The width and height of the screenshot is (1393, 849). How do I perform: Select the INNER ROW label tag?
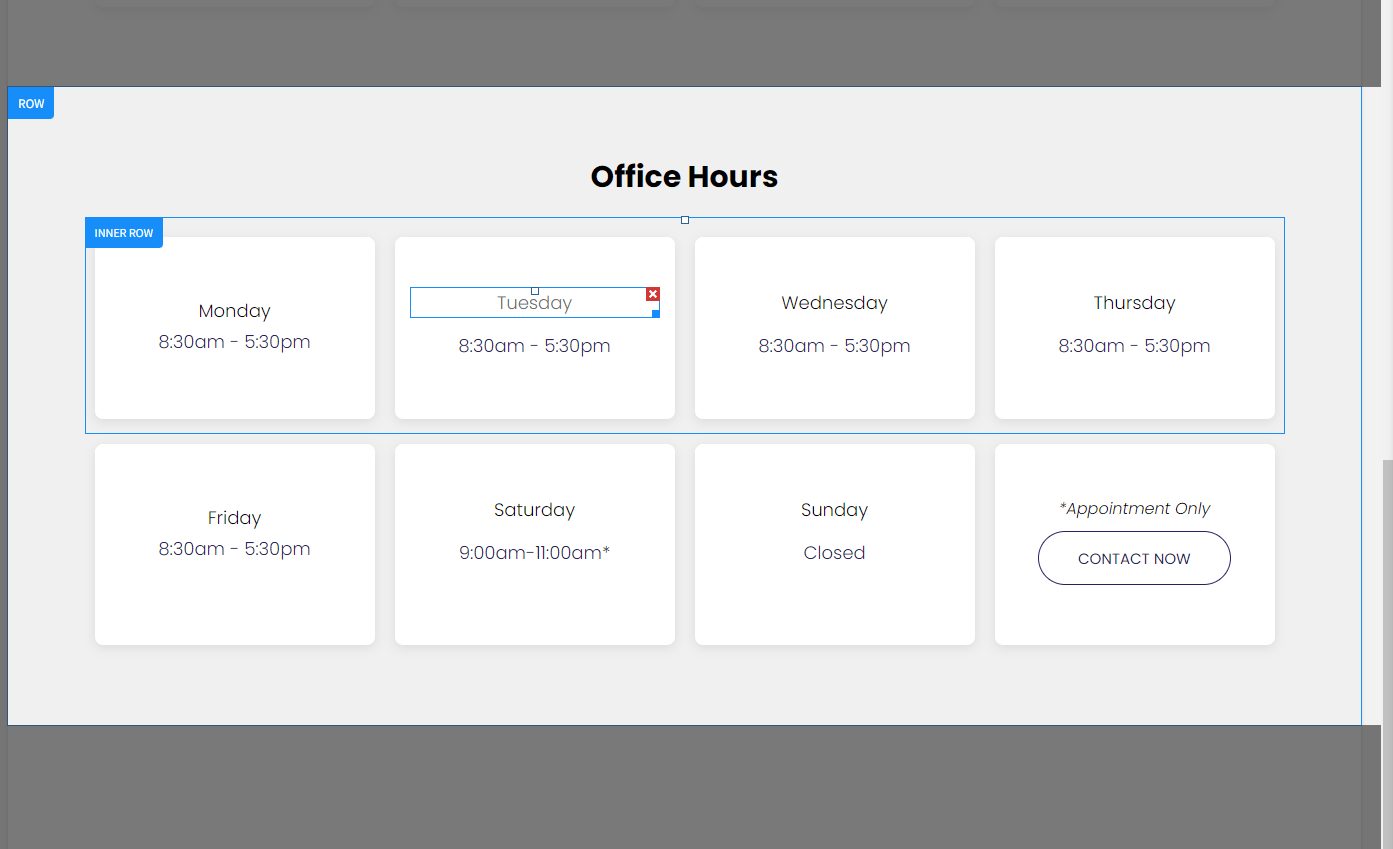click(x=124, y=233)
